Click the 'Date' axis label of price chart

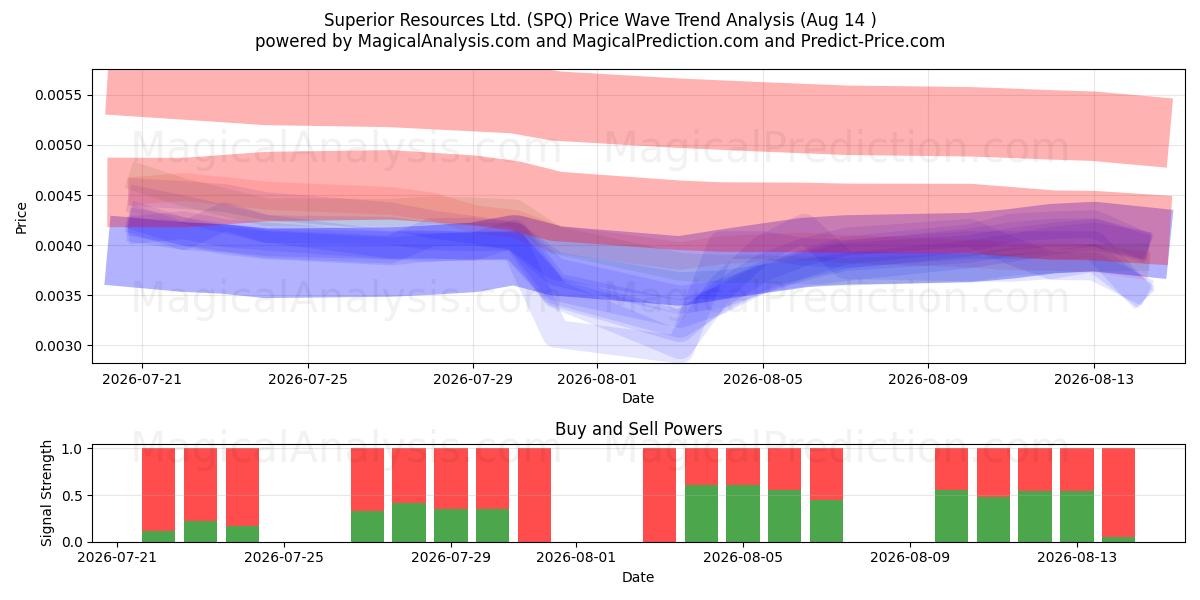click(638, 398)
